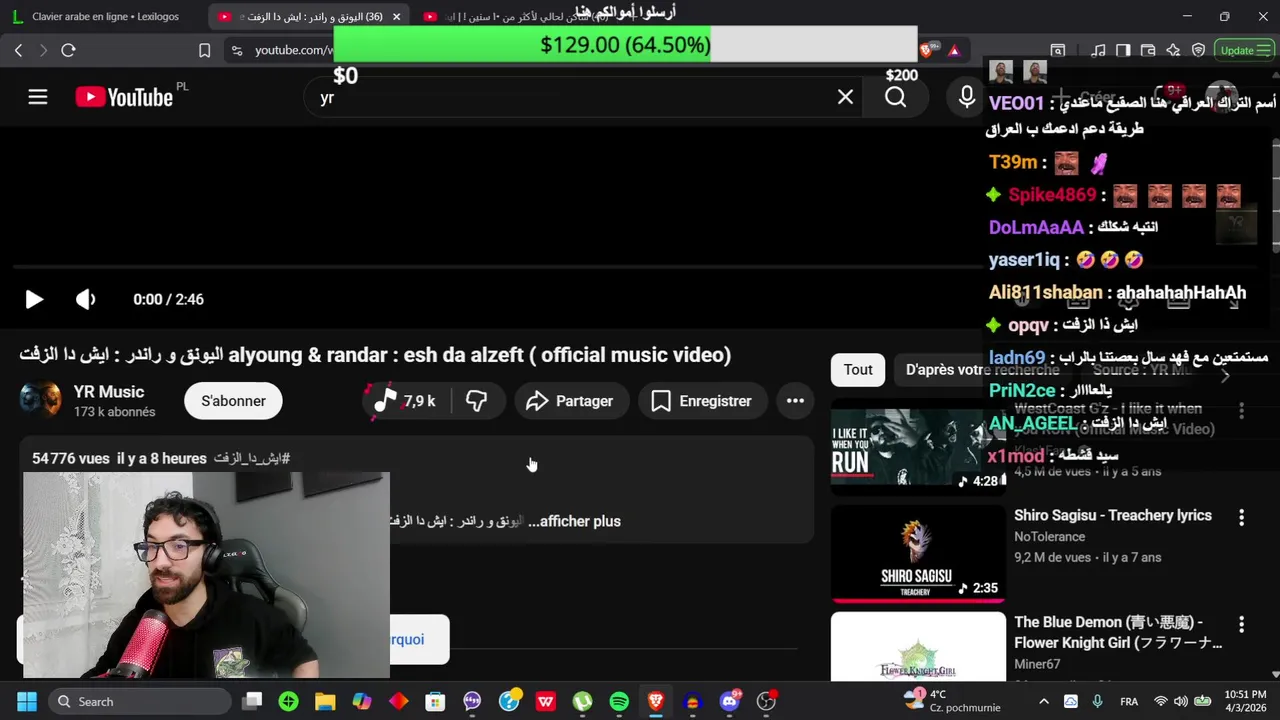Open Brave Shields lion icon
Image resolution: width=1280 pixels, height=720 pixels.
(x=926, y=50)
